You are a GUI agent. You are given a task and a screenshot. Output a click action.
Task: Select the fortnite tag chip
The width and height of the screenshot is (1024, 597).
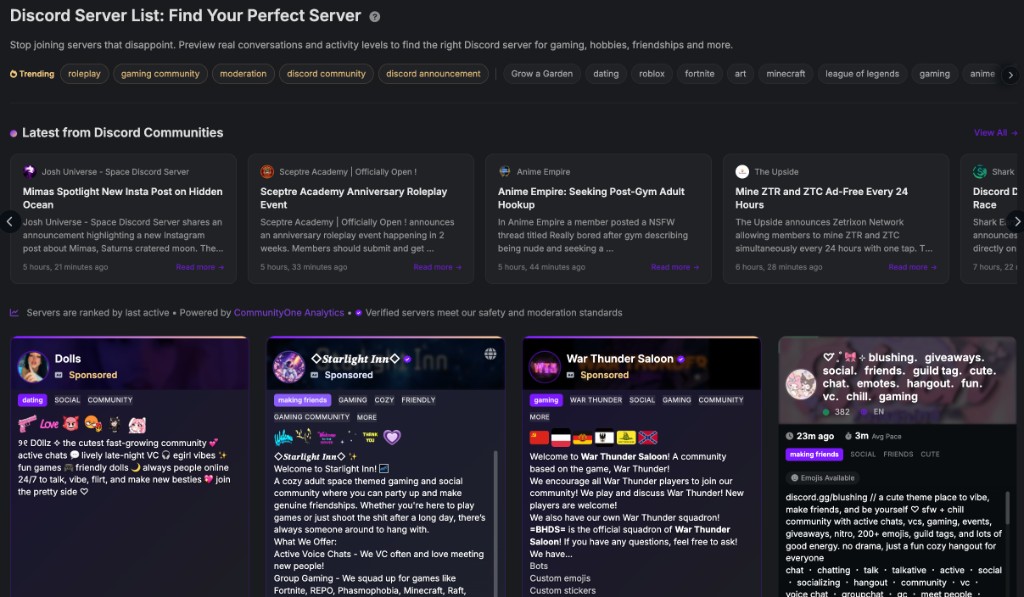point(699,74)
